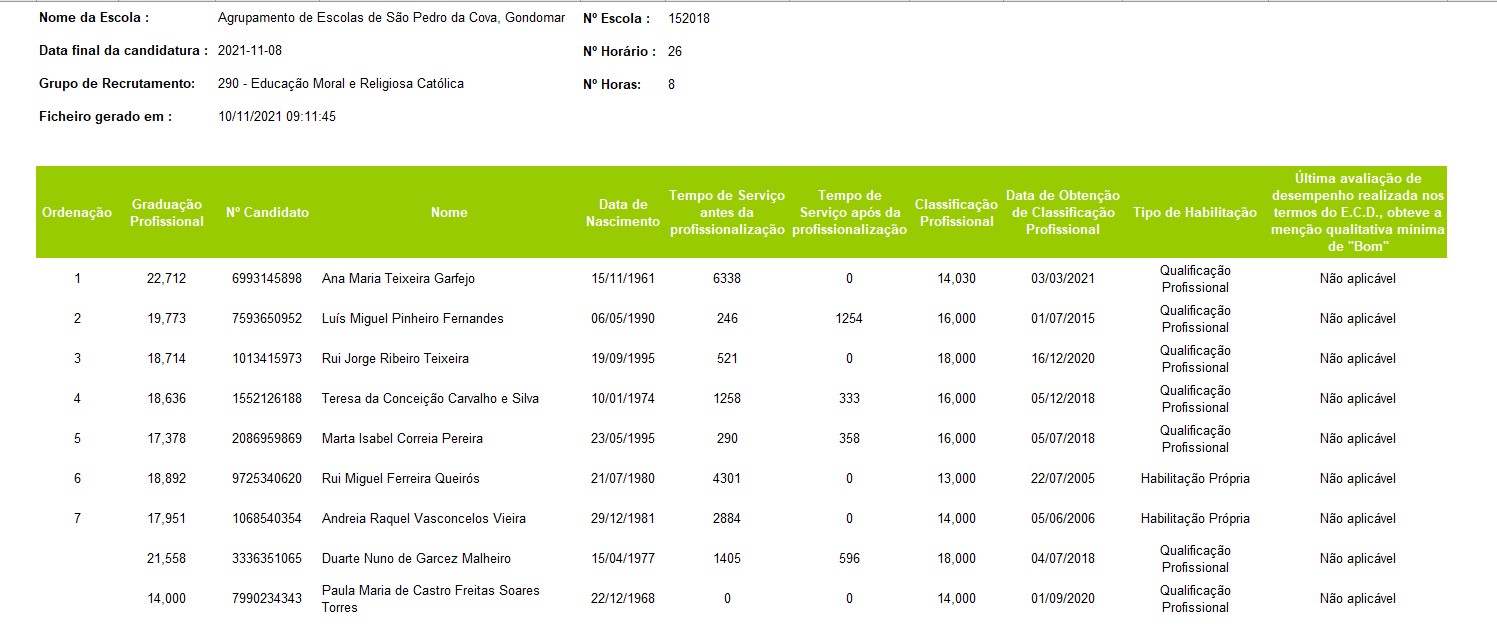This screenshot has width=1497, height=640.
Task: Click the Tipo de Habilitação header
Action: pos(1194,212)
